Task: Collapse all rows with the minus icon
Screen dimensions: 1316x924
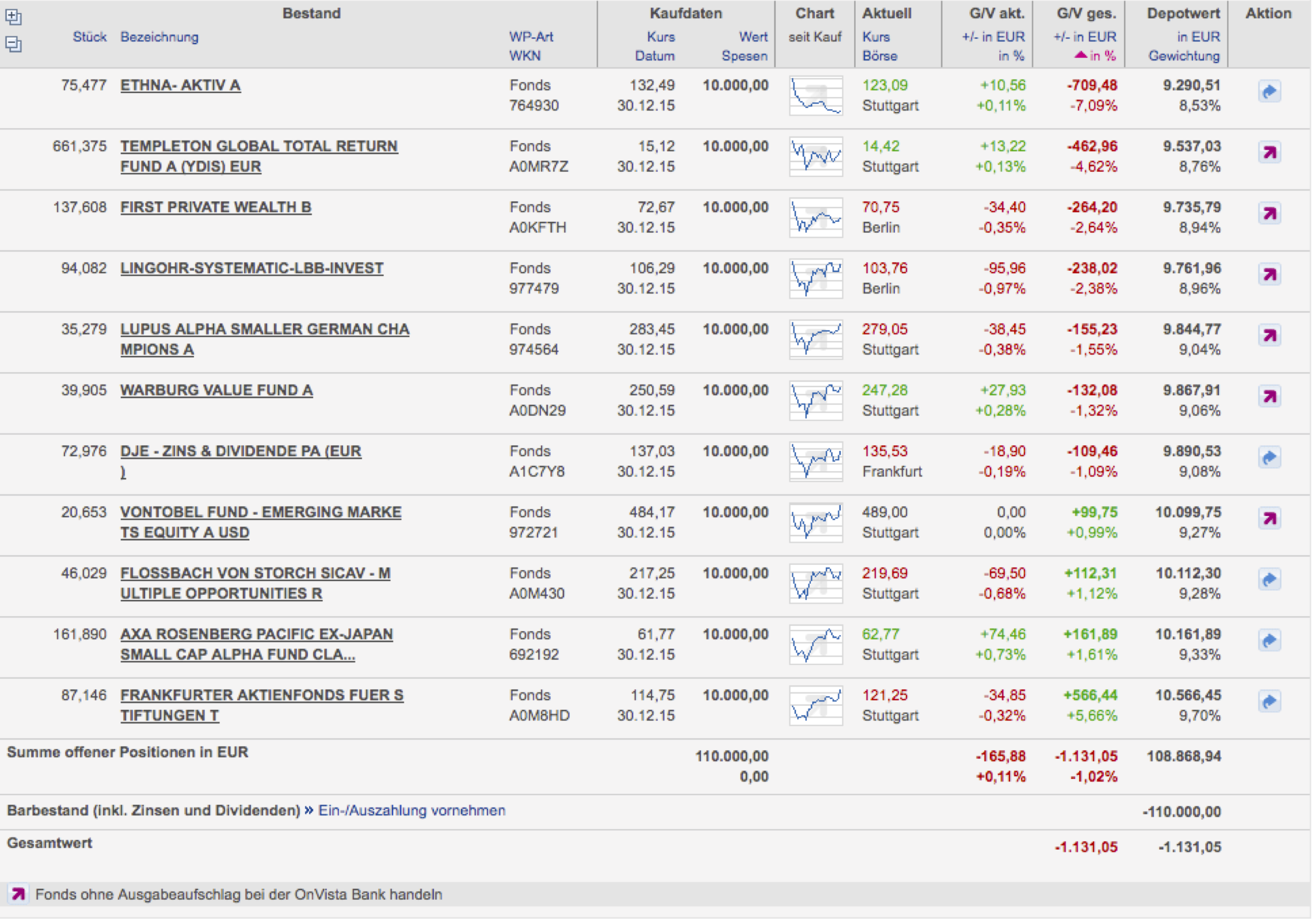Action: click(14, 44)
